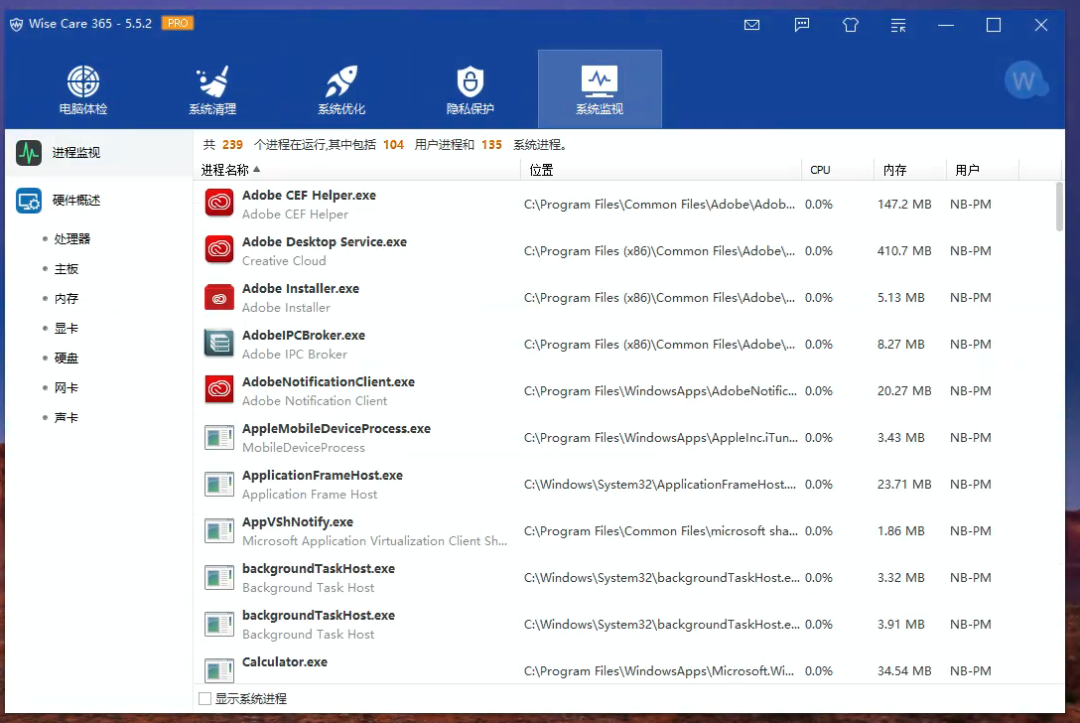This screenshot has width=1080, height=723.
Task: Click the 'Creative Cloud' description text
Action: (284, 261)
